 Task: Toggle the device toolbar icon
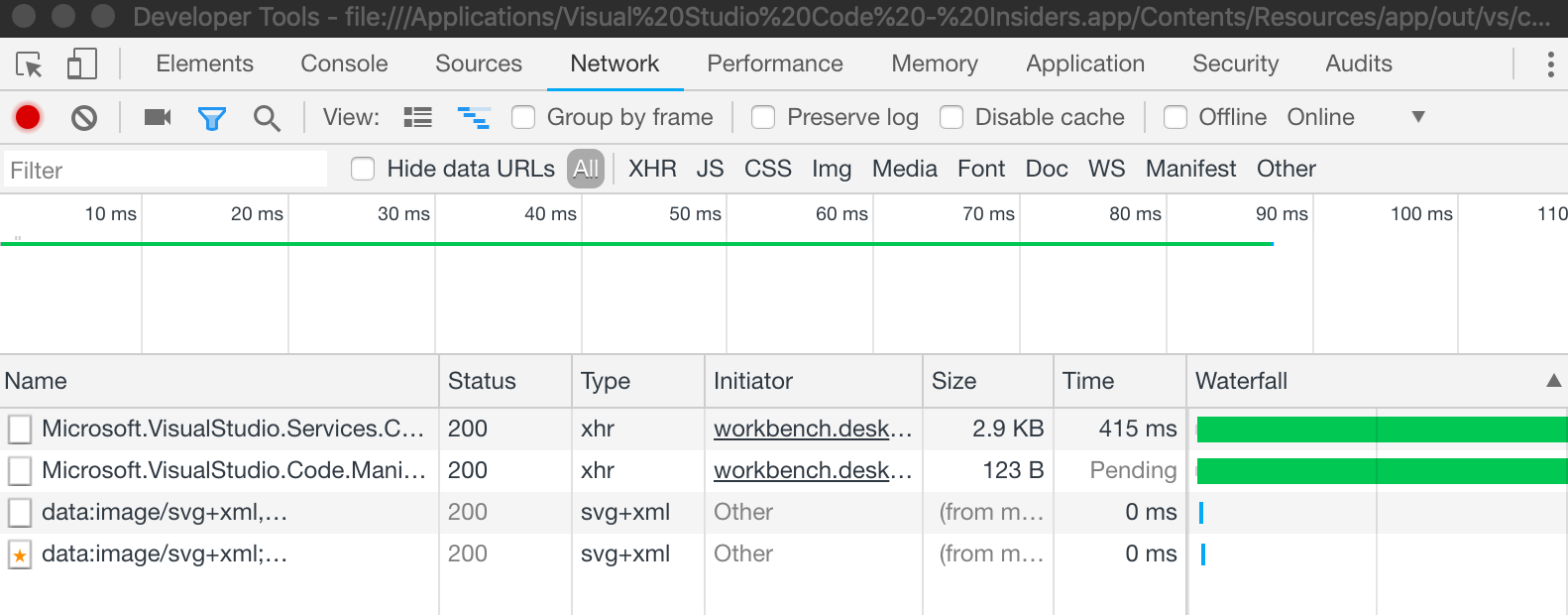coord(81,65)
